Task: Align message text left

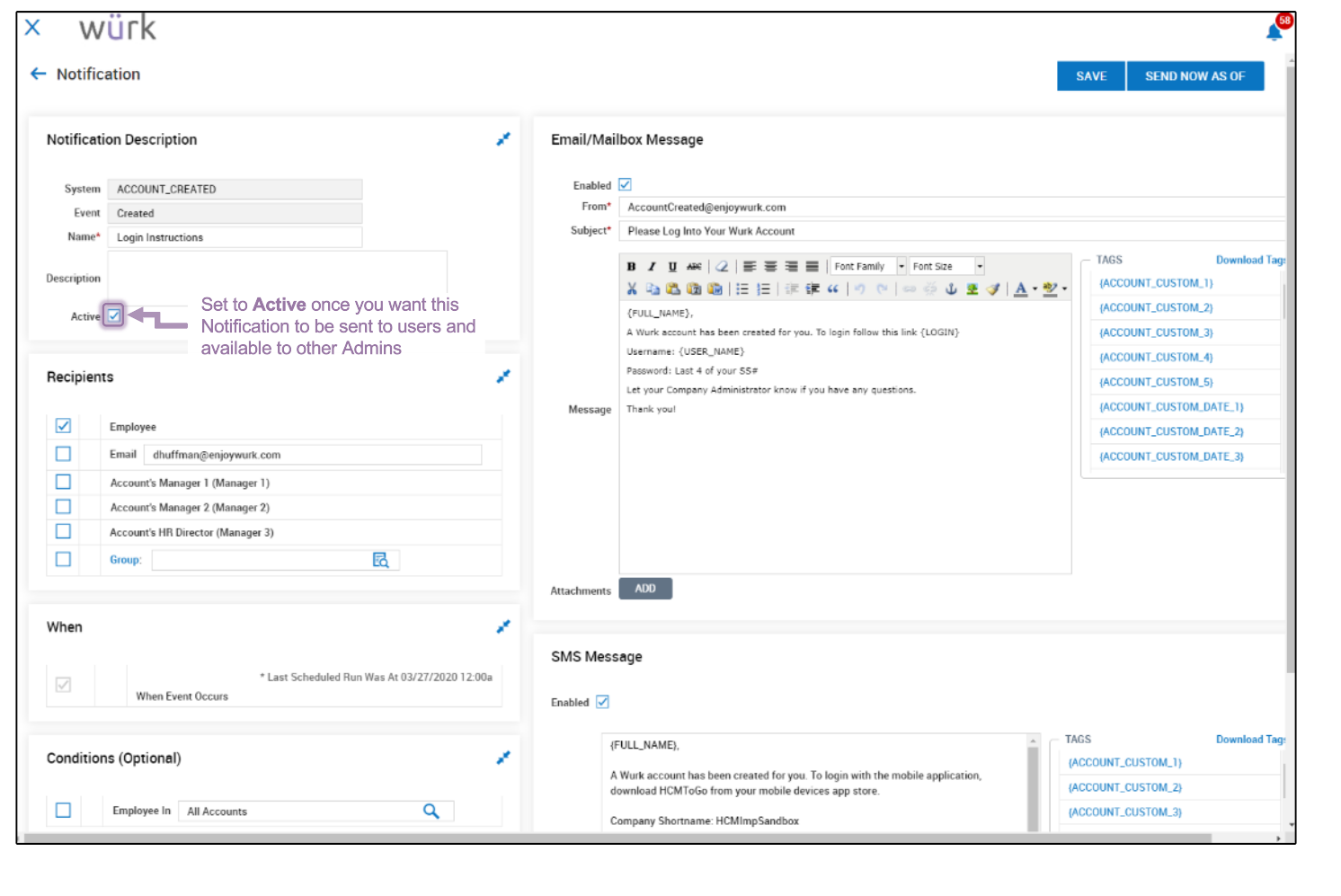Action: [x=750, y=266]
